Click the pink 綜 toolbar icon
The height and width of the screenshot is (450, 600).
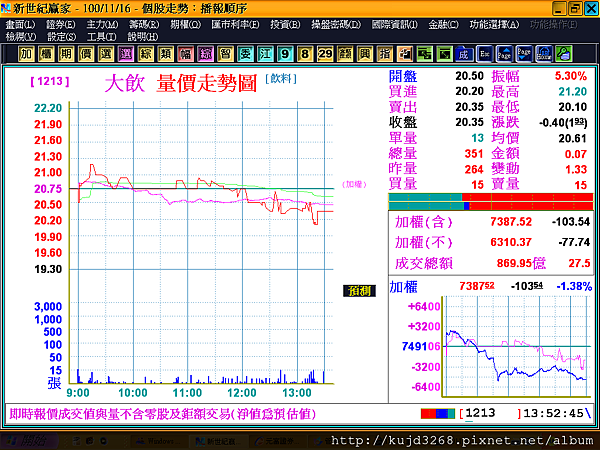[x=205, y=54]
